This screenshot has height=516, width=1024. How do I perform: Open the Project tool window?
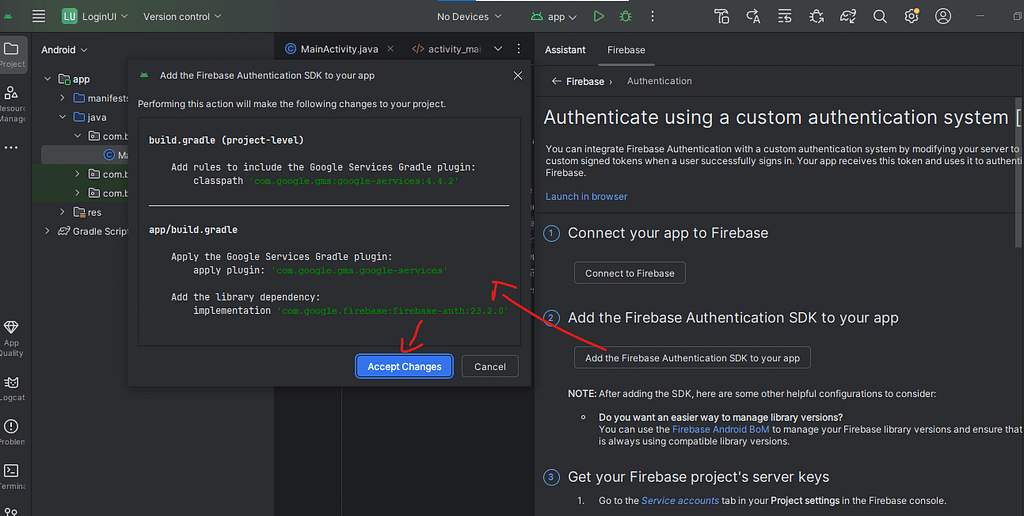[x=12, y=54]
